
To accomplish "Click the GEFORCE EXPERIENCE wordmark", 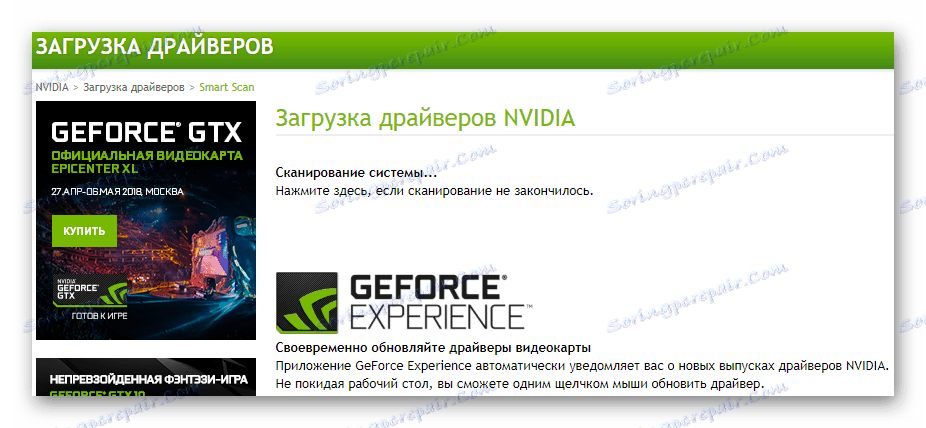I will click(x=441, y=302).
